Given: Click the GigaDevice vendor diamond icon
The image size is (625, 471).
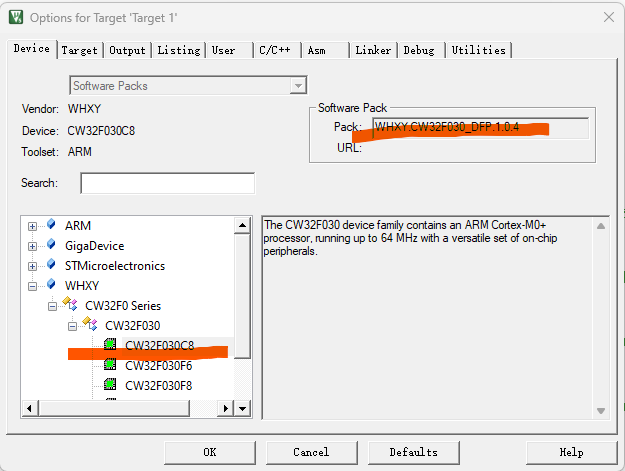Looking at the screenshot, I should point(51,244).
